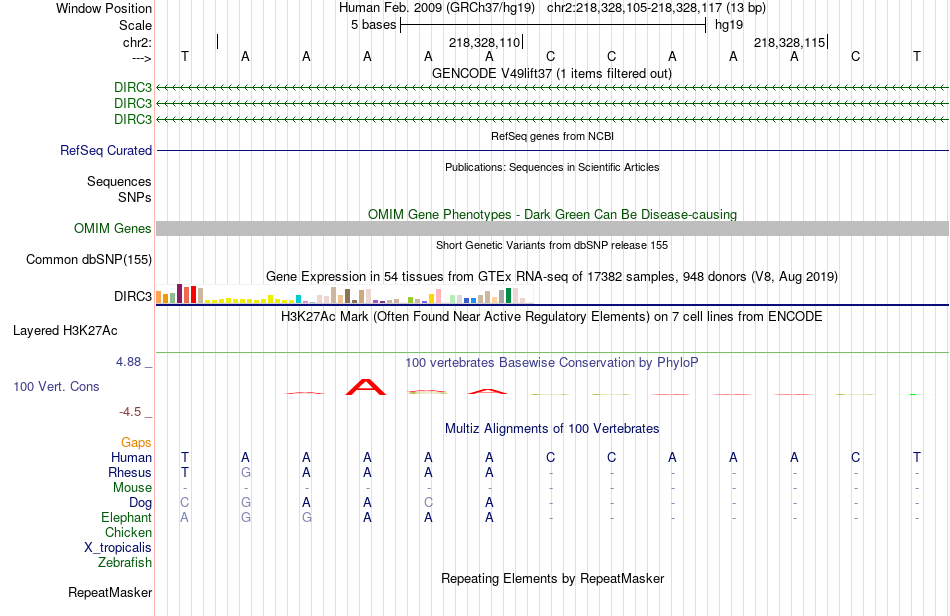Click the large red A PhyloP logo
Screen dimensions: 950x616
(x=365, y=387)
